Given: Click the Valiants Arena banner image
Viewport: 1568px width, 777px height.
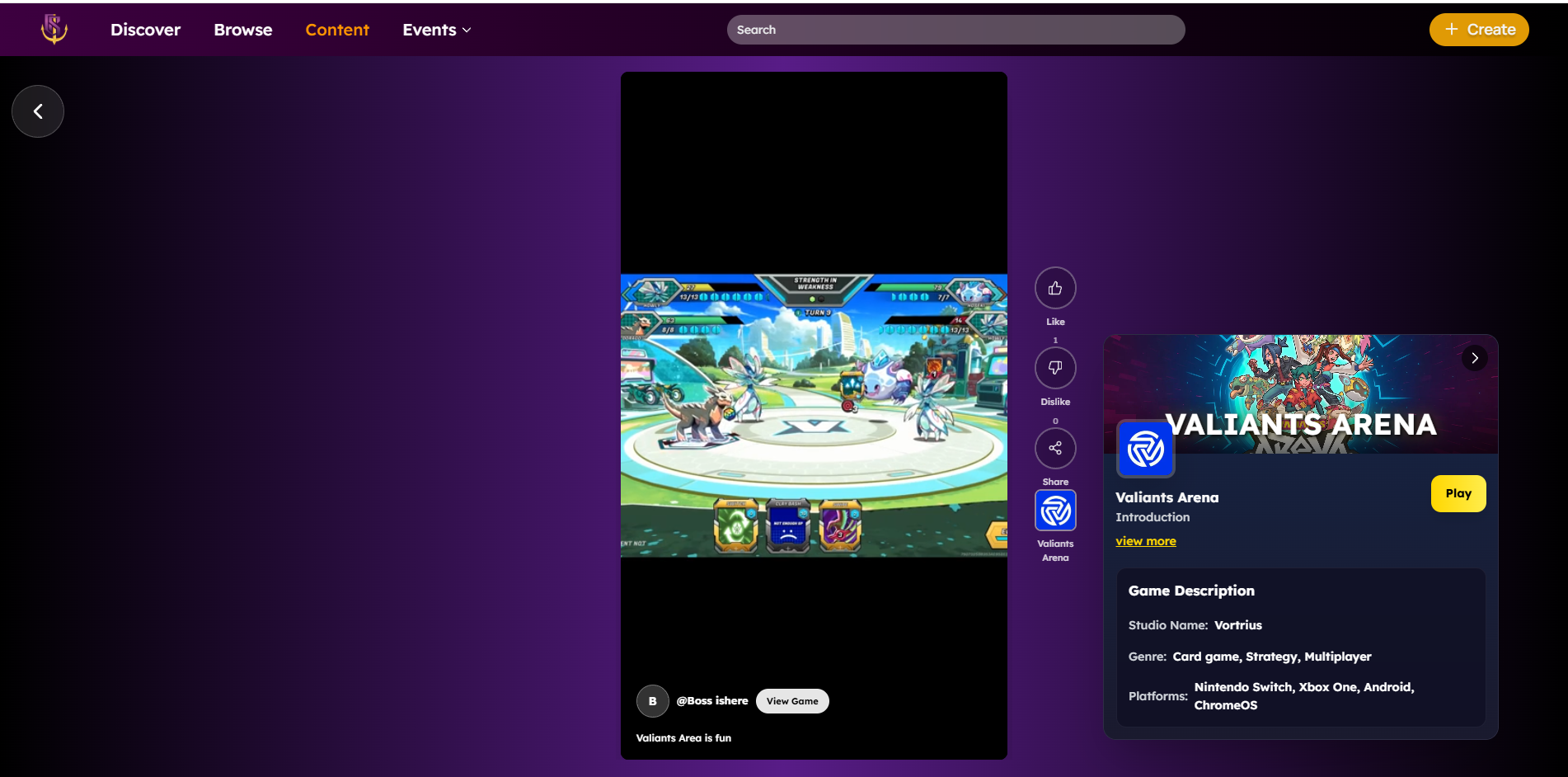Looking at the screenshot, I should [x=1301, y=394].
